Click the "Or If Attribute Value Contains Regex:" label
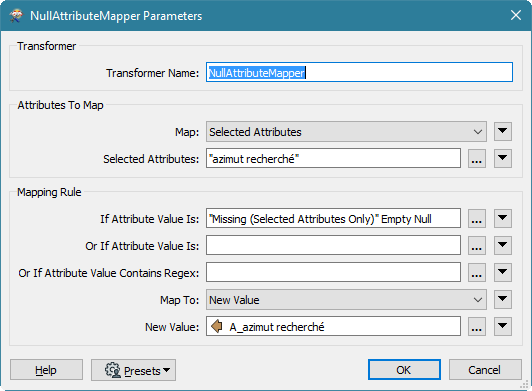The image size is (532, 391). (x=109, y=273)
